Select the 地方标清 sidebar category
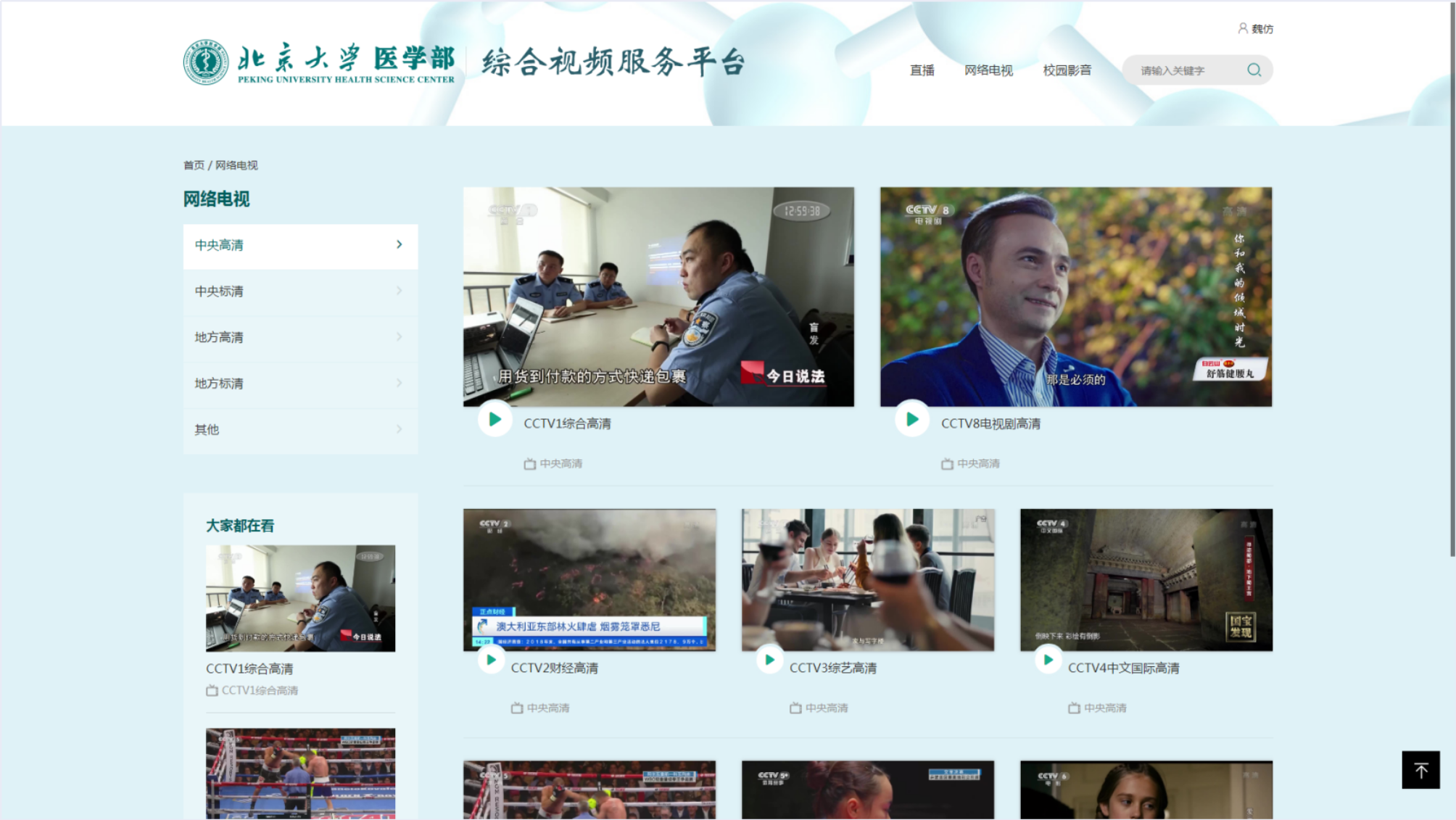1456x820 pixels. (219, 384)
